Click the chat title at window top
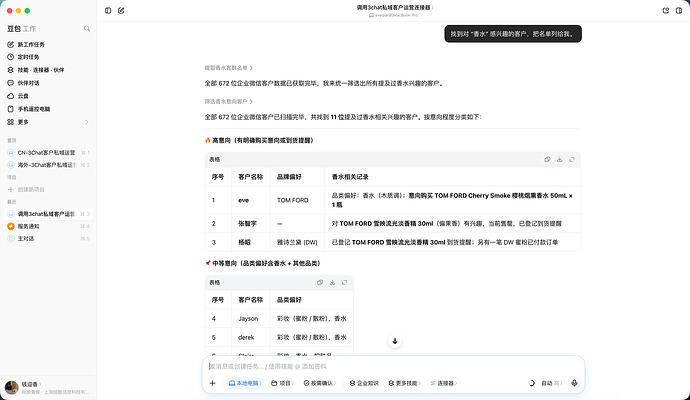 pyautogui.click(x=394, y=7)
